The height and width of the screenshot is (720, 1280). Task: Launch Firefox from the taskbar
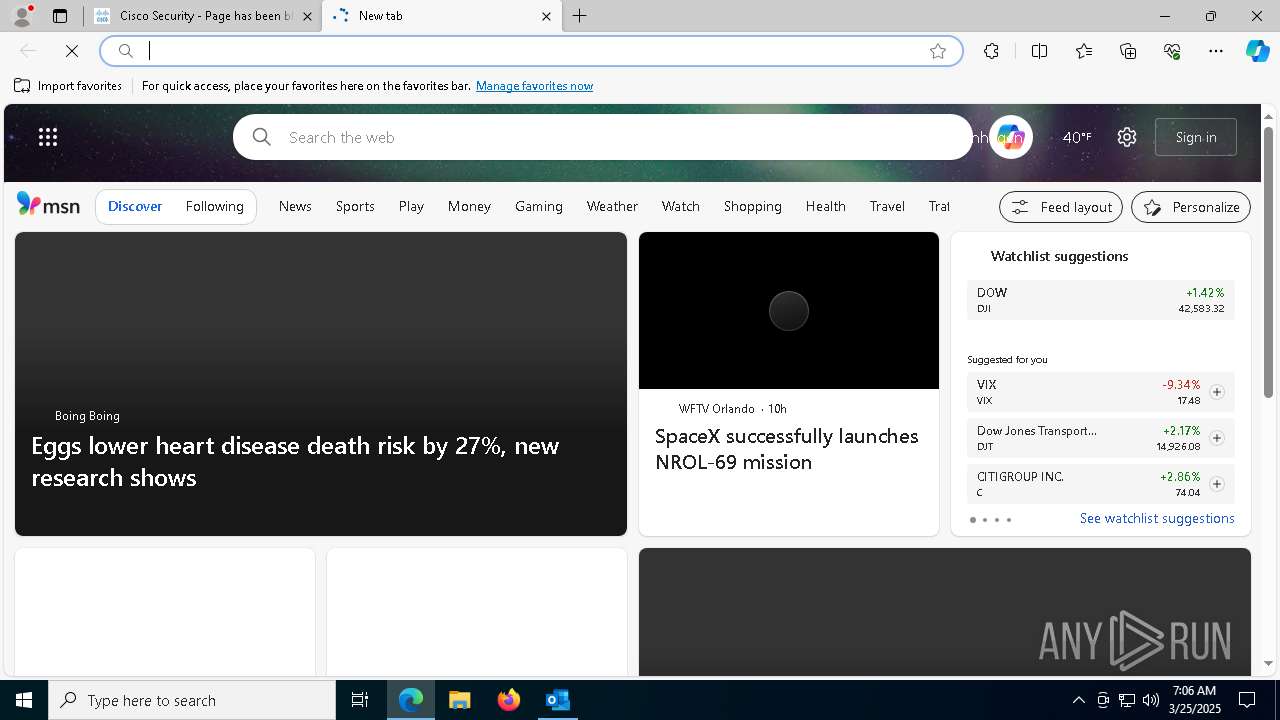coord(509,700)
